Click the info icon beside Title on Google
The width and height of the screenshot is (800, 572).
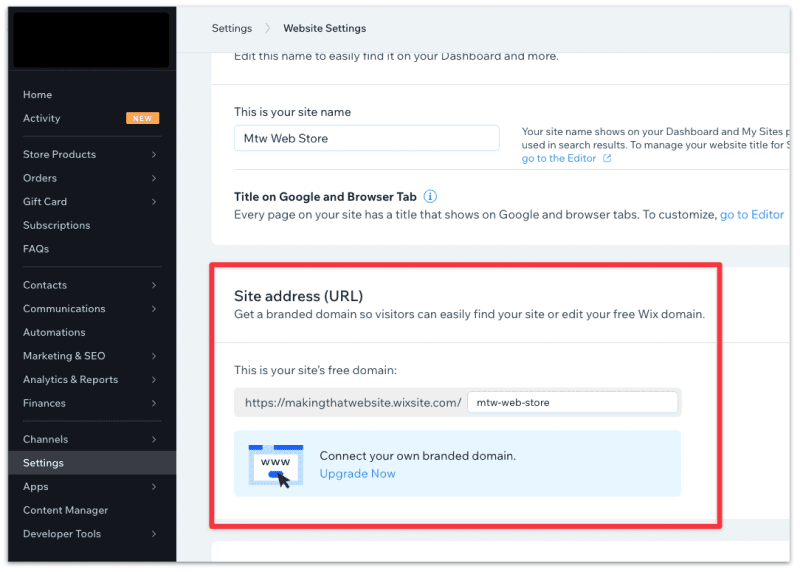click(430, 196)
